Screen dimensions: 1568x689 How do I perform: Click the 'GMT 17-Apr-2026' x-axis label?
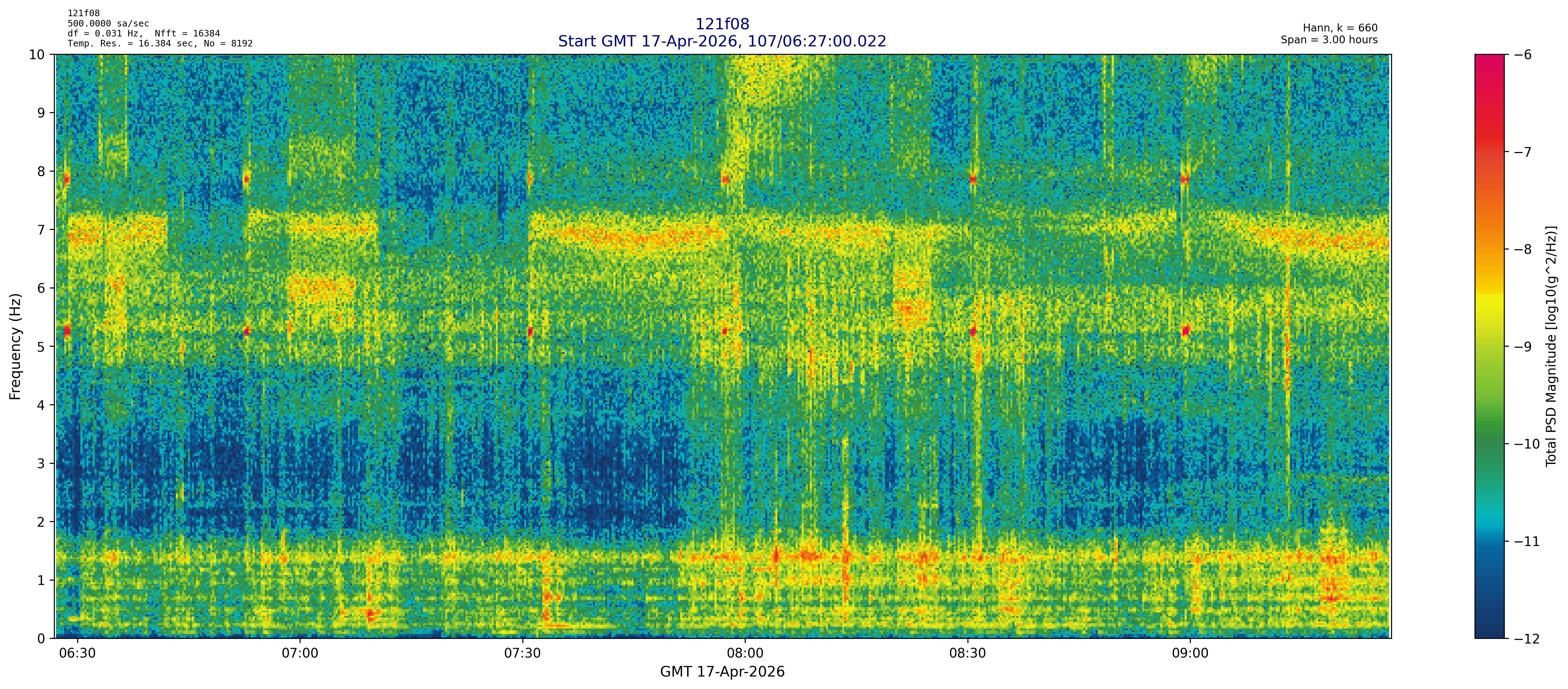tap(722, 672)
